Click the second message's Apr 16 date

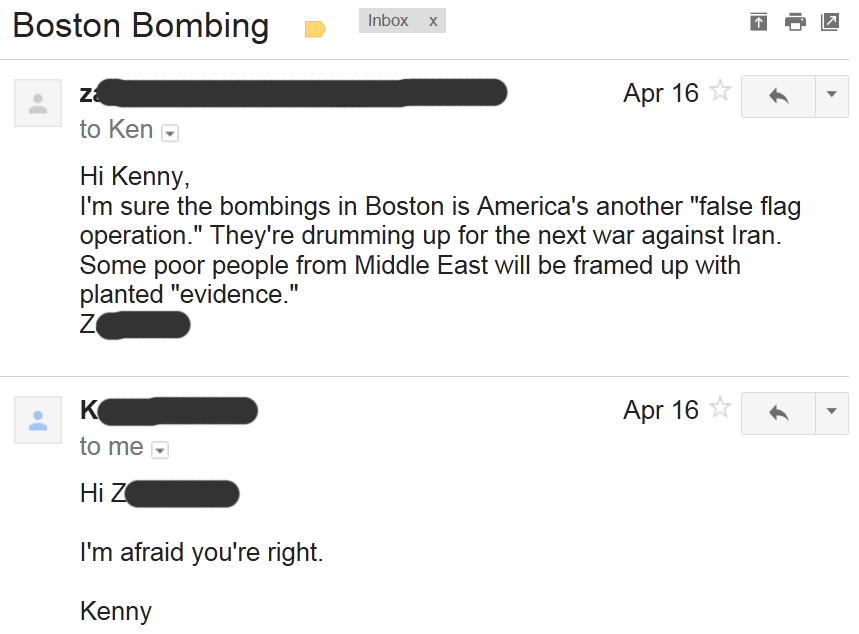click(661, 410)
